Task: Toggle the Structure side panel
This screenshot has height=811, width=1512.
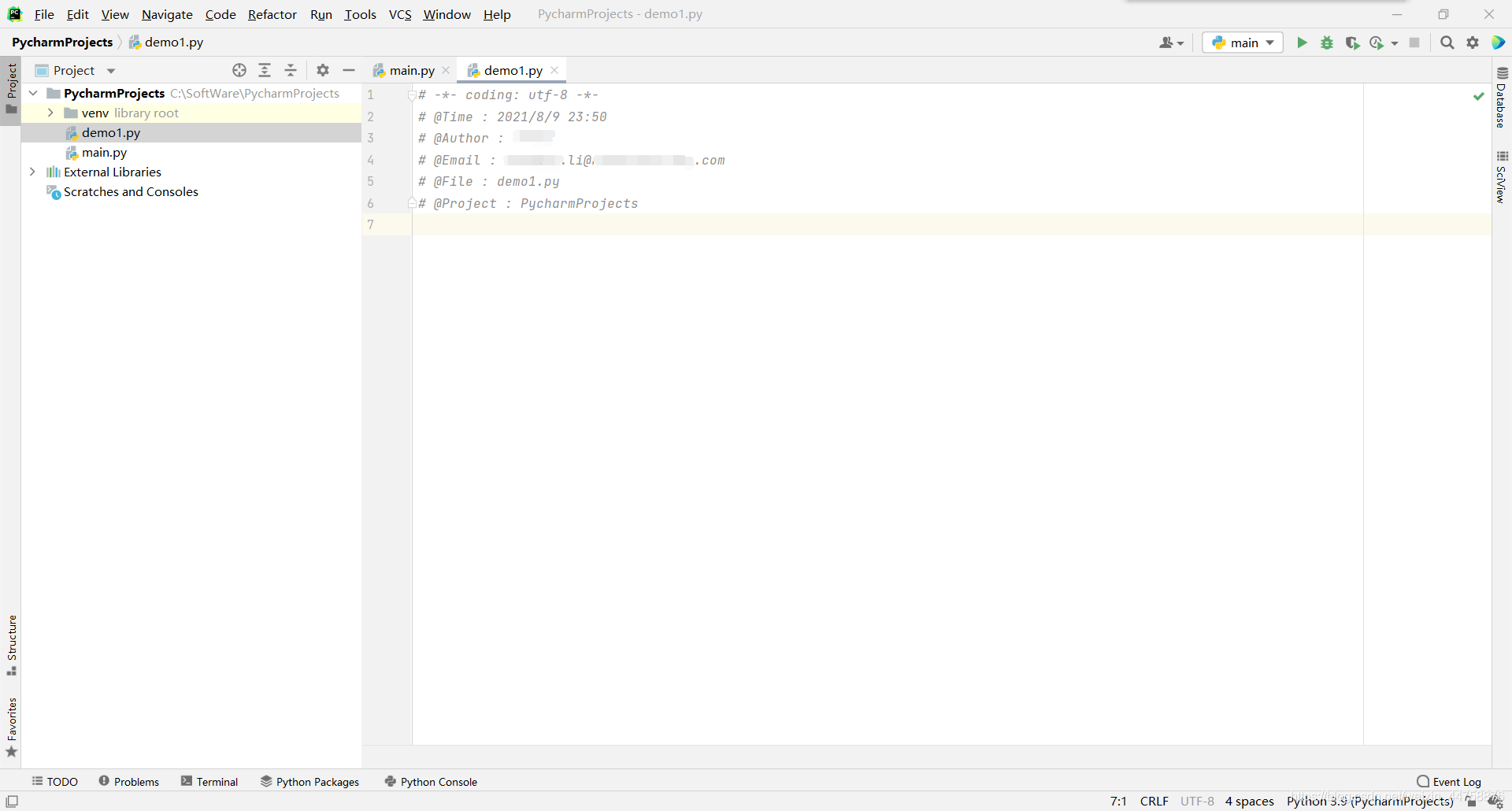Action: pos(11,644)
